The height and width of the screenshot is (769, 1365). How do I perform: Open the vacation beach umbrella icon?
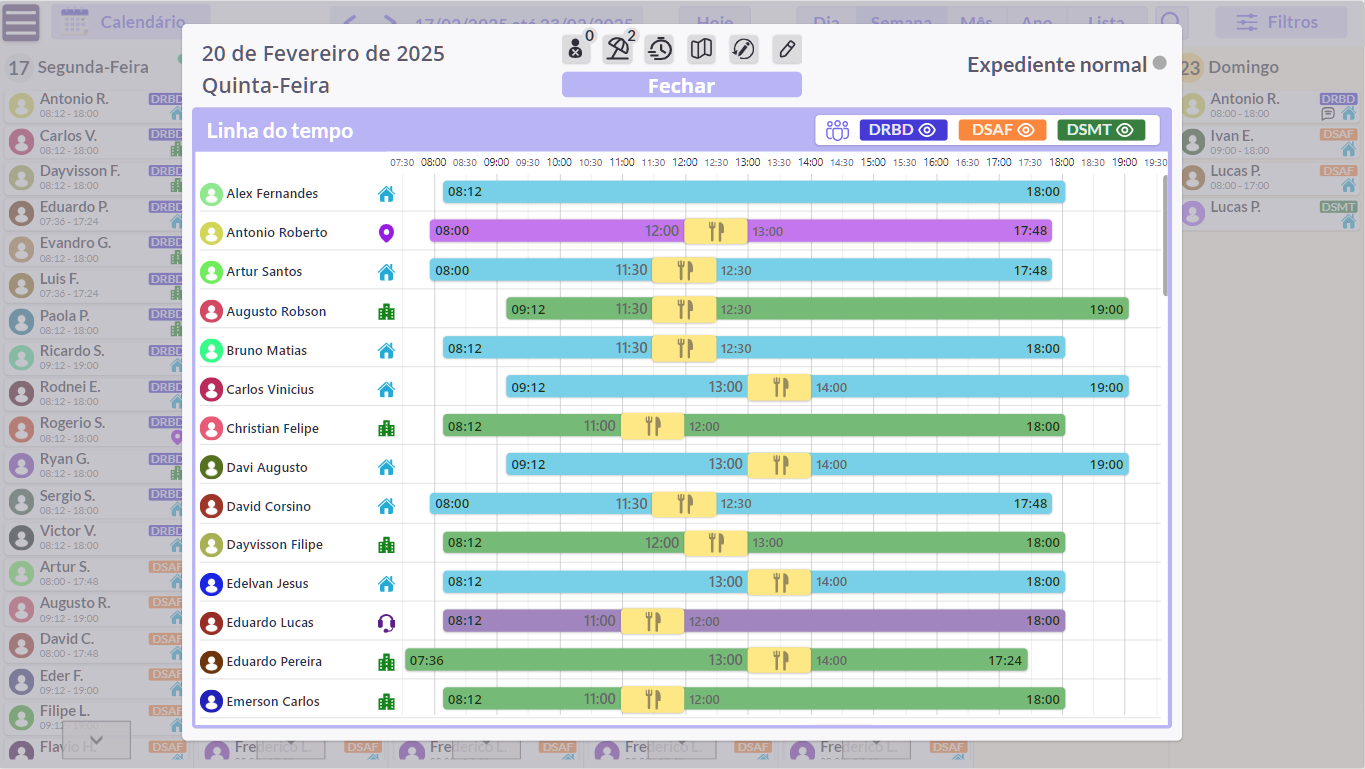[618, 49]
